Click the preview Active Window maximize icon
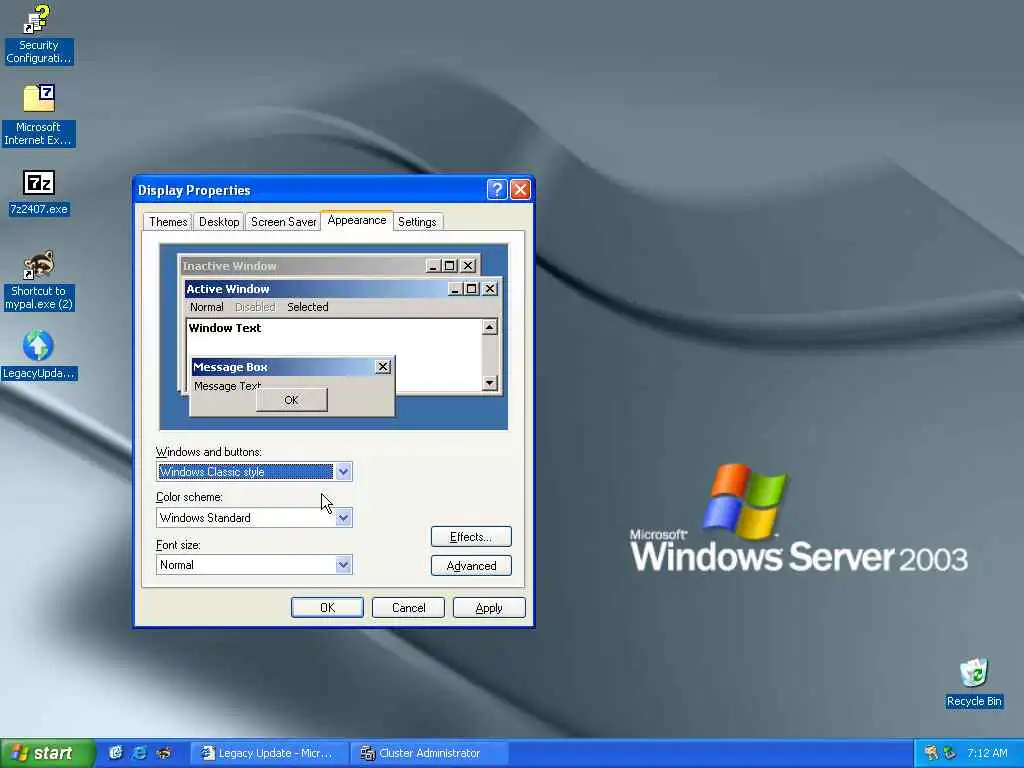 point(472,289)
